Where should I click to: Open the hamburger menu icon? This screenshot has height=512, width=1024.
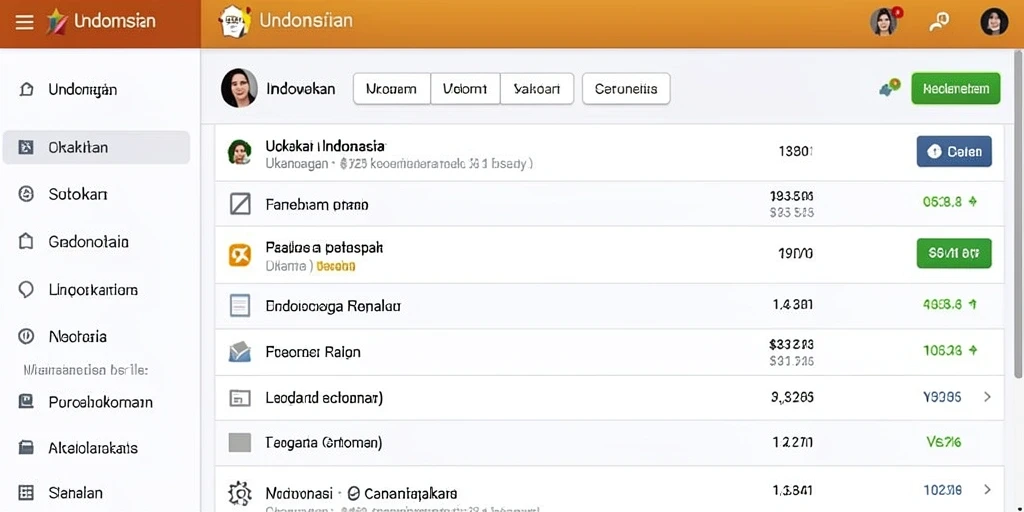[24, 22]
